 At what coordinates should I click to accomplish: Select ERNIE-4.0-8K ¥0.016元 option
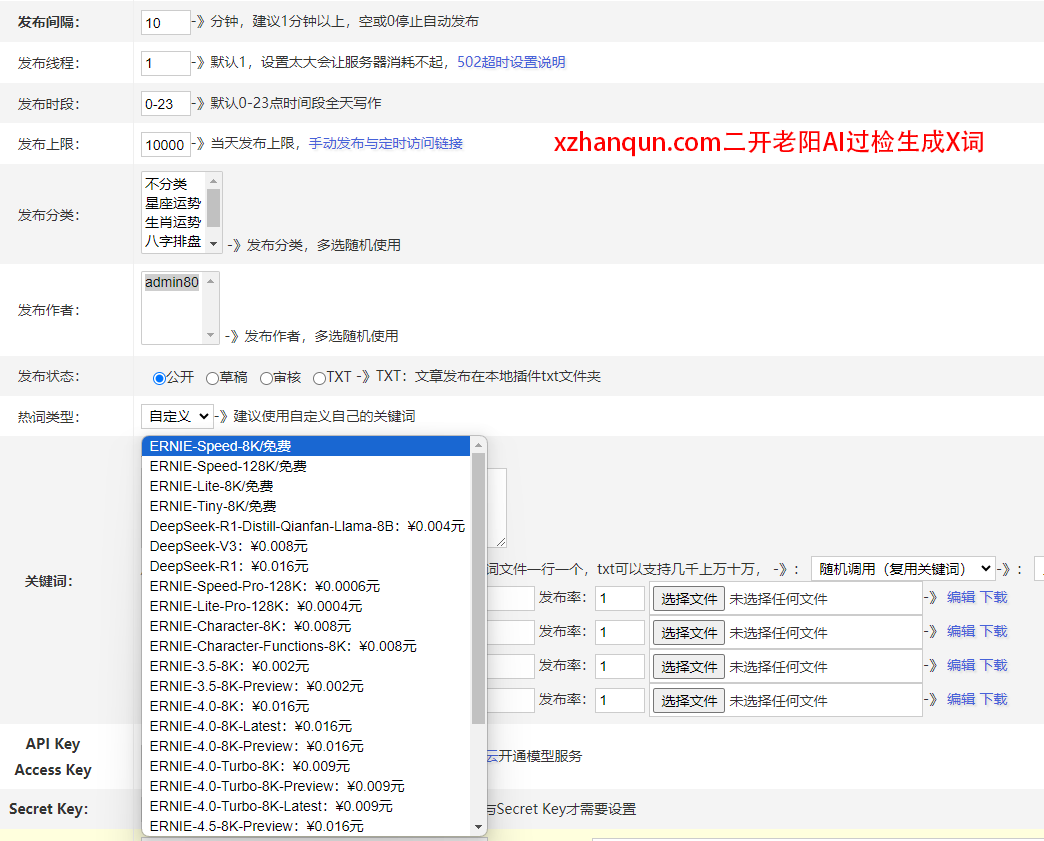click(306, 706)
